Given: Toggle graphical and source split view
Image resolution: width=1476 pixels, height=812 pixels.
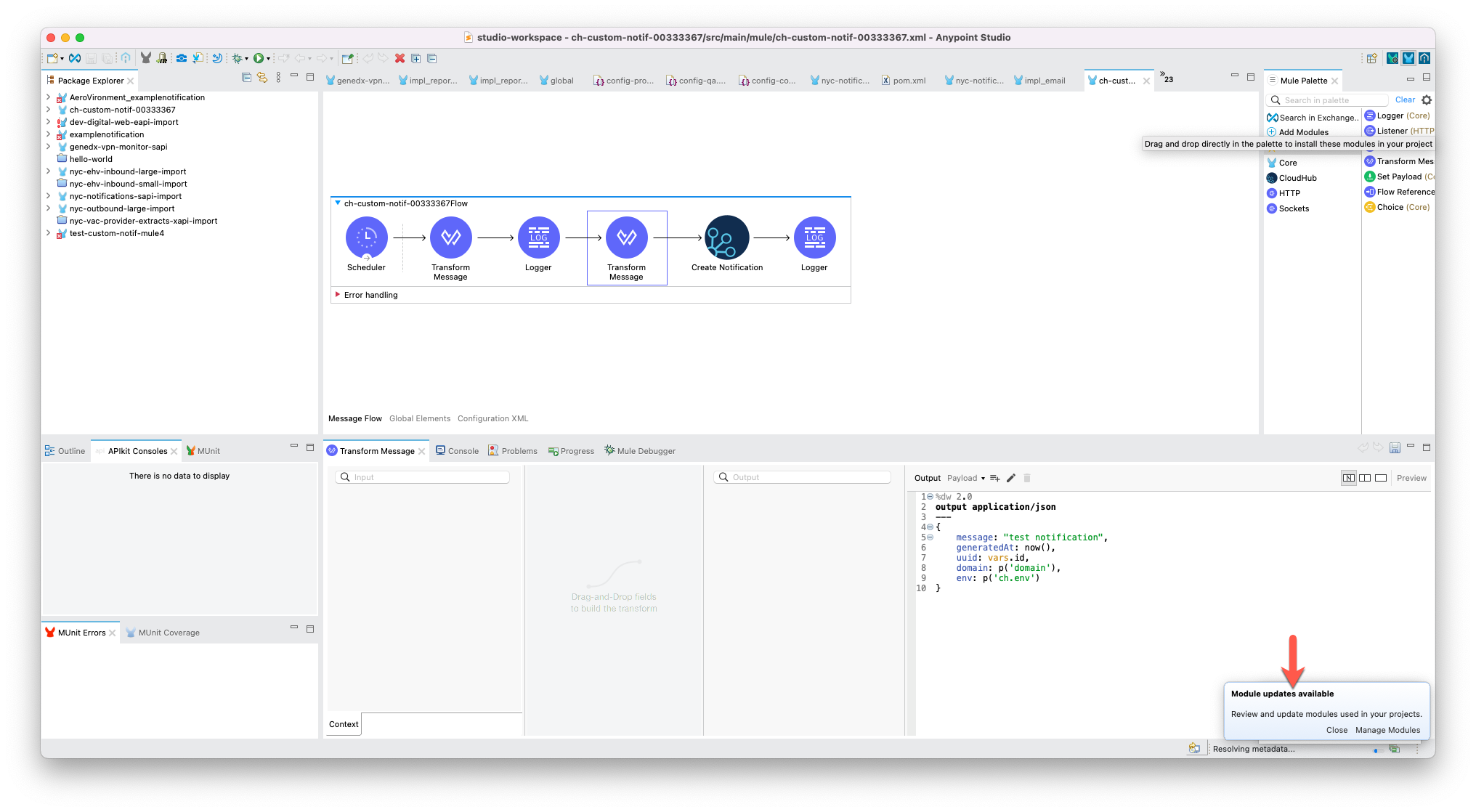Looking at the screenshot, I should click(1365, 478).
